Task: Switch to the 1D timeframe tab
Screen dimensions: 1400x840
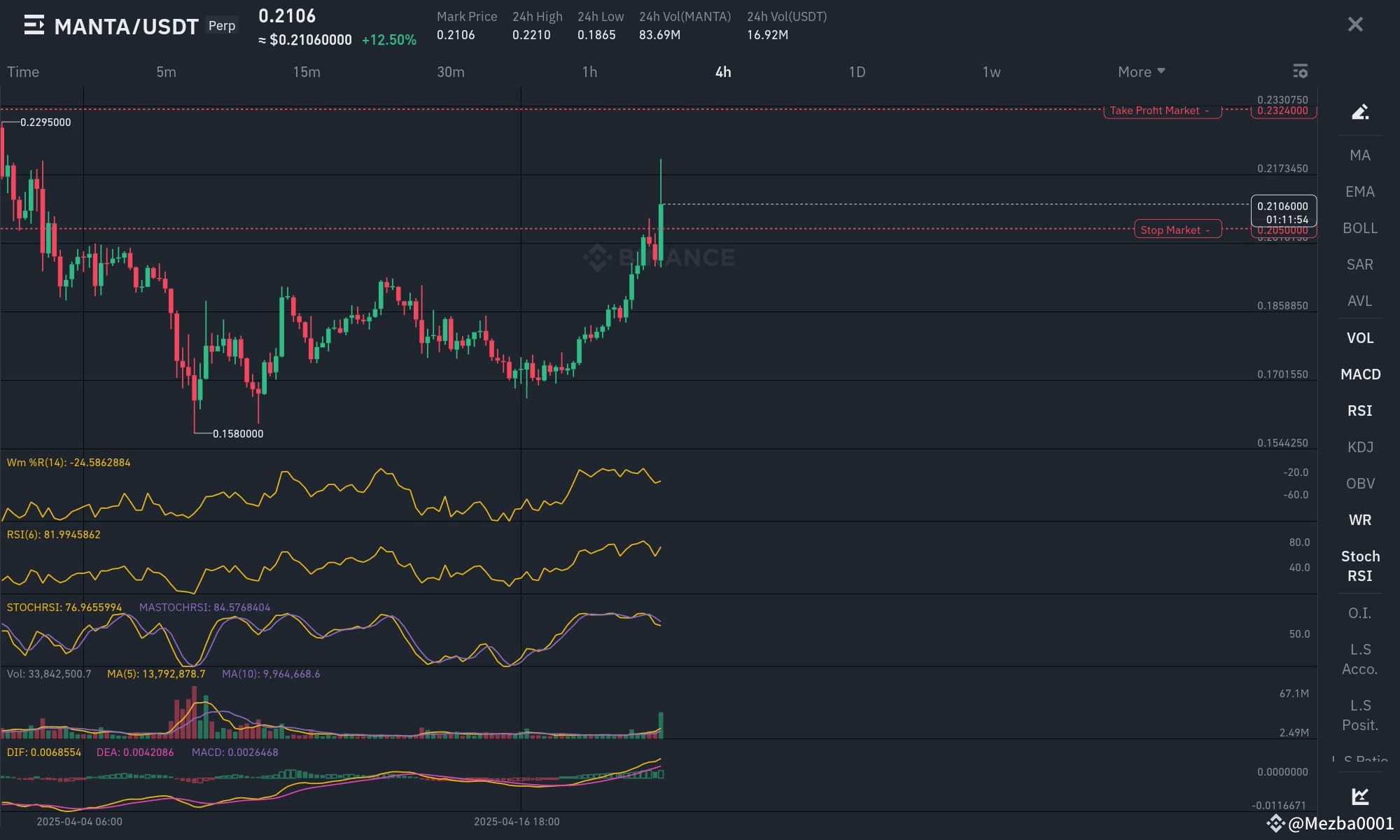Action: [858, 71]
